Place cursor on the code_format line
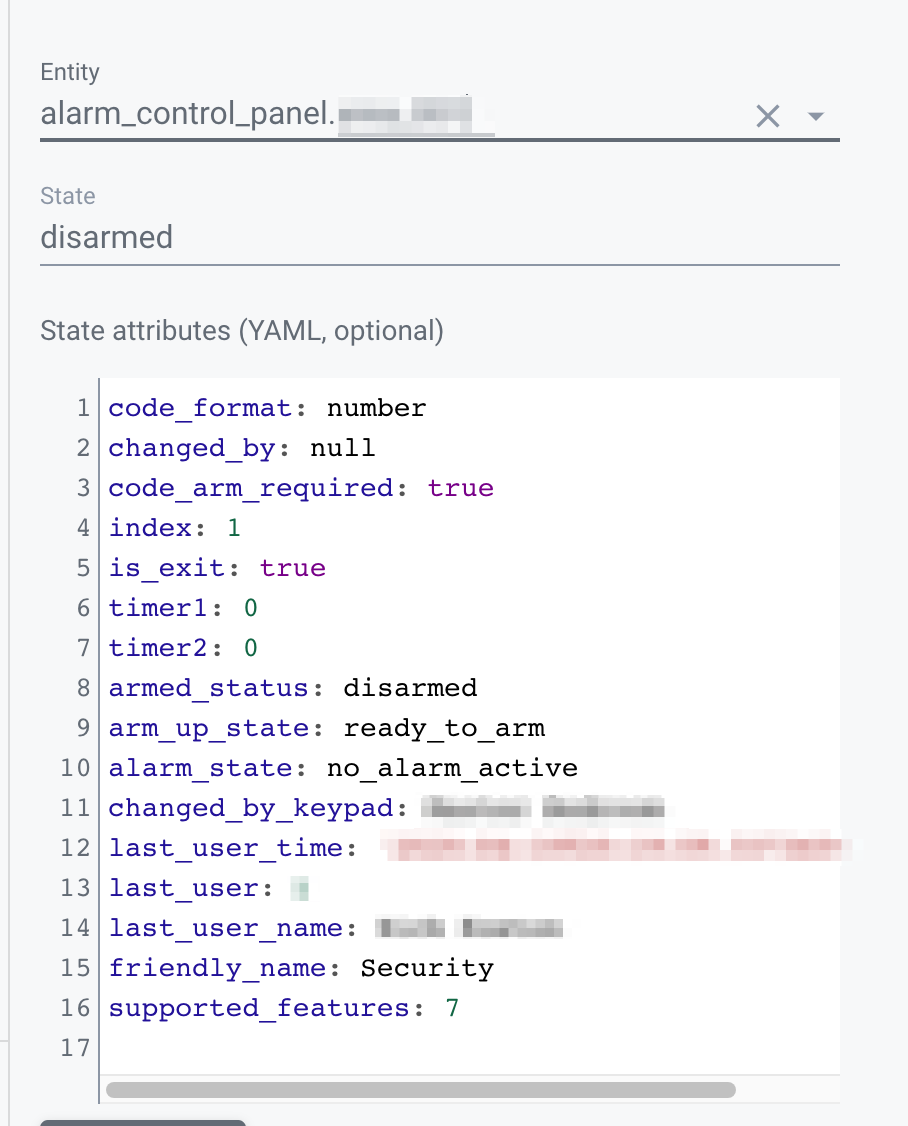The height and width of the screenshot is (1126, 908). coord(267,408)
